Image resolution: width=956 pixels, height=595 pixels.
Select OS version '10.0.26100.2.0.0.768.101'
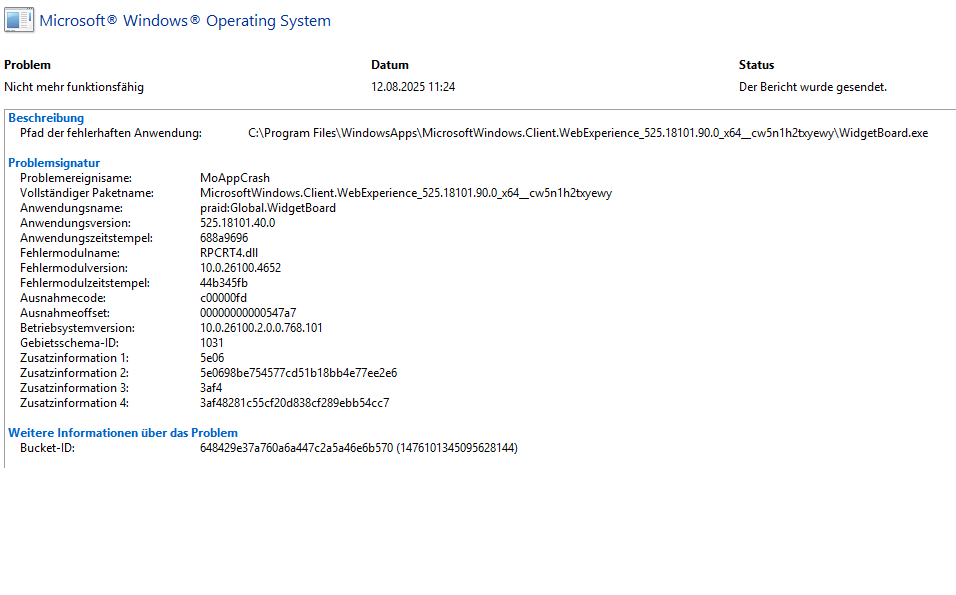pos(261,328)
